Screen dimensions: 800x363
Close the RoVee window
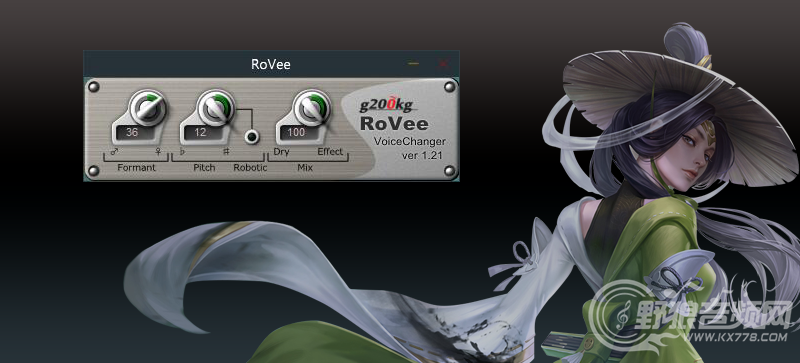[x=443, y=64]
